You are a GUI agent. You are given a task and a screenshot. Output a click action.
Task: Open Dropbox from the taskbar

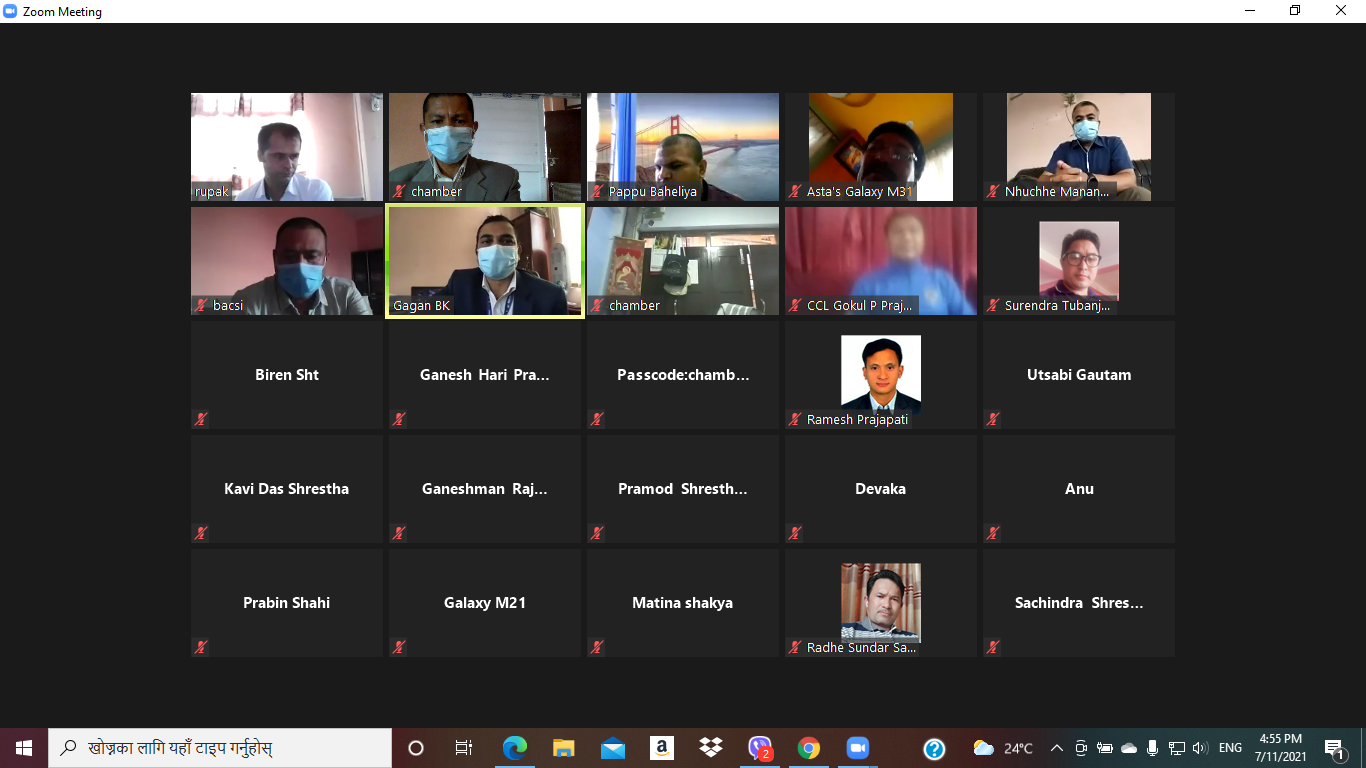click(x=711, y=748)
